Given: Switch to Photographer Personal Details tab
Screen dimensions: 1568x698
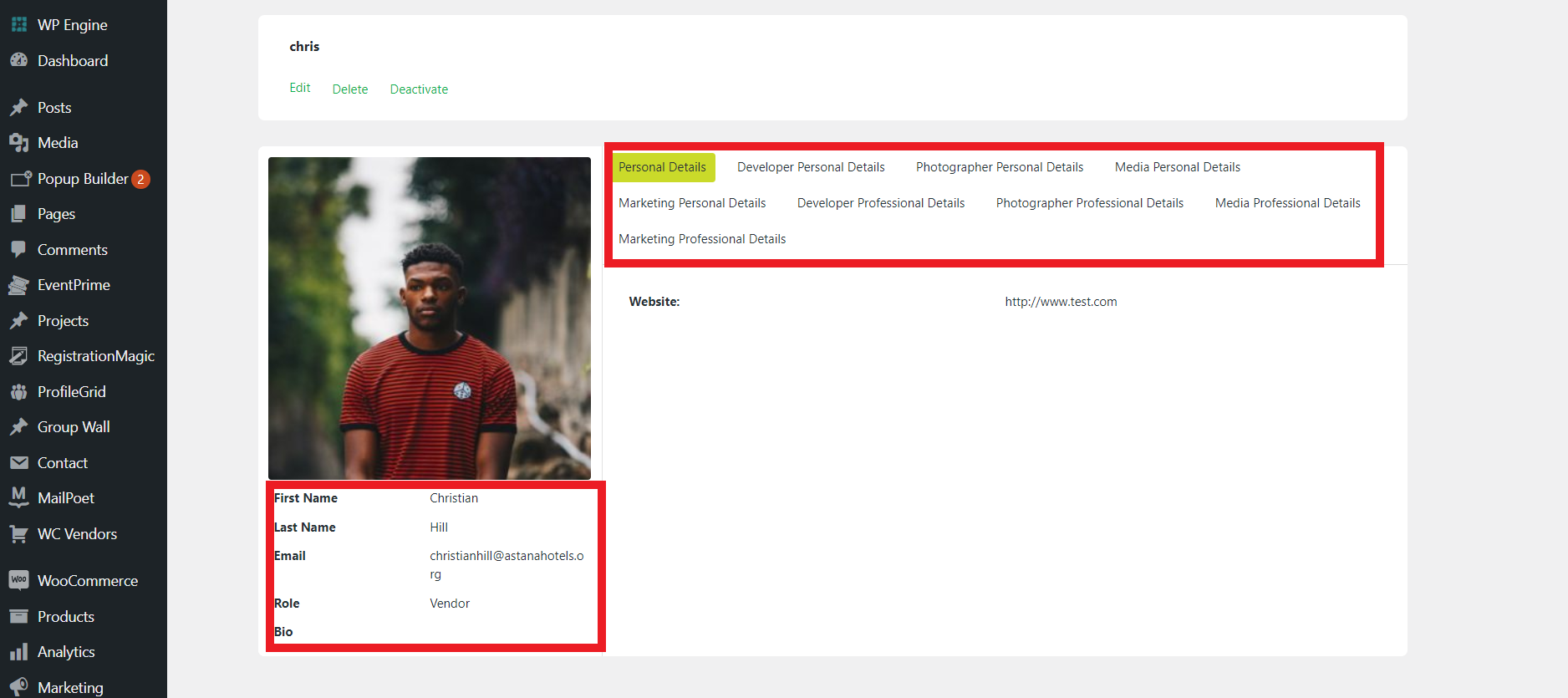Looking at the screenshot, I should click(1000, 167).
